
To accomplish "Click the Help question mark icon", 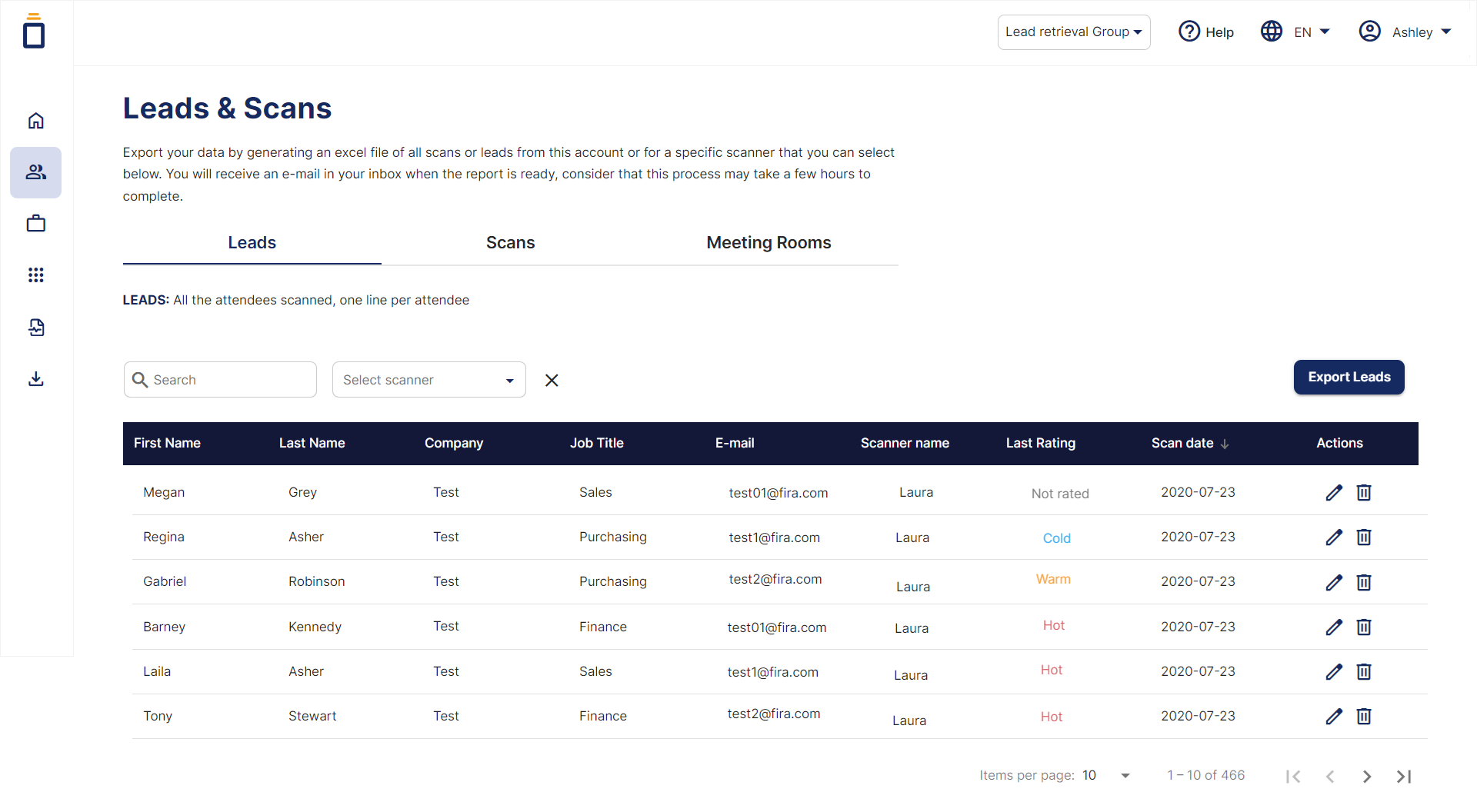I will click(1189, 32).
